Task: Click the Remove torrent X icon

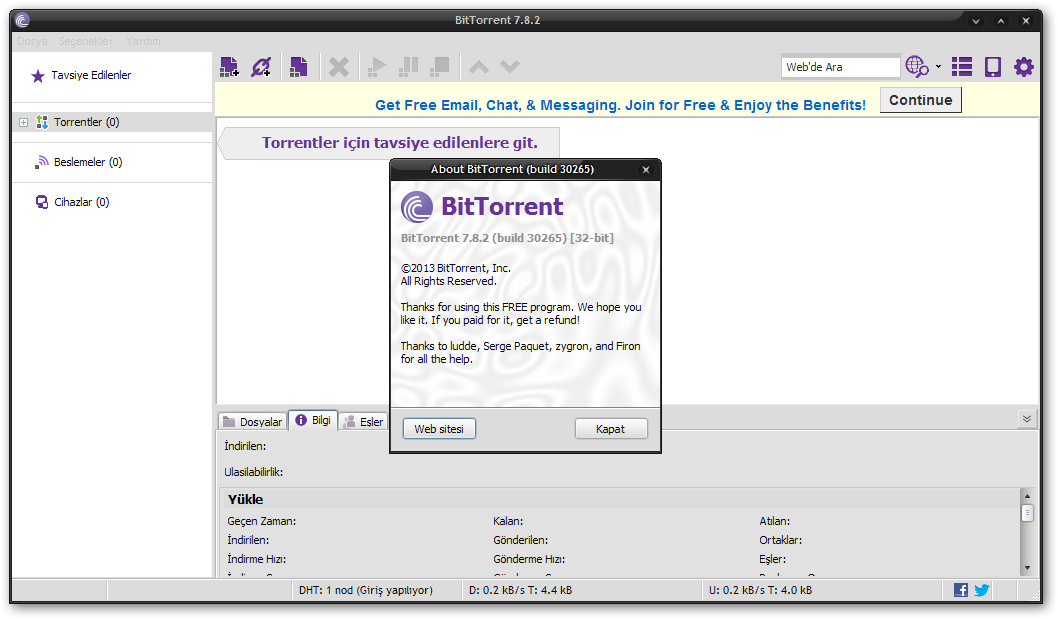Action: point(339,67)
